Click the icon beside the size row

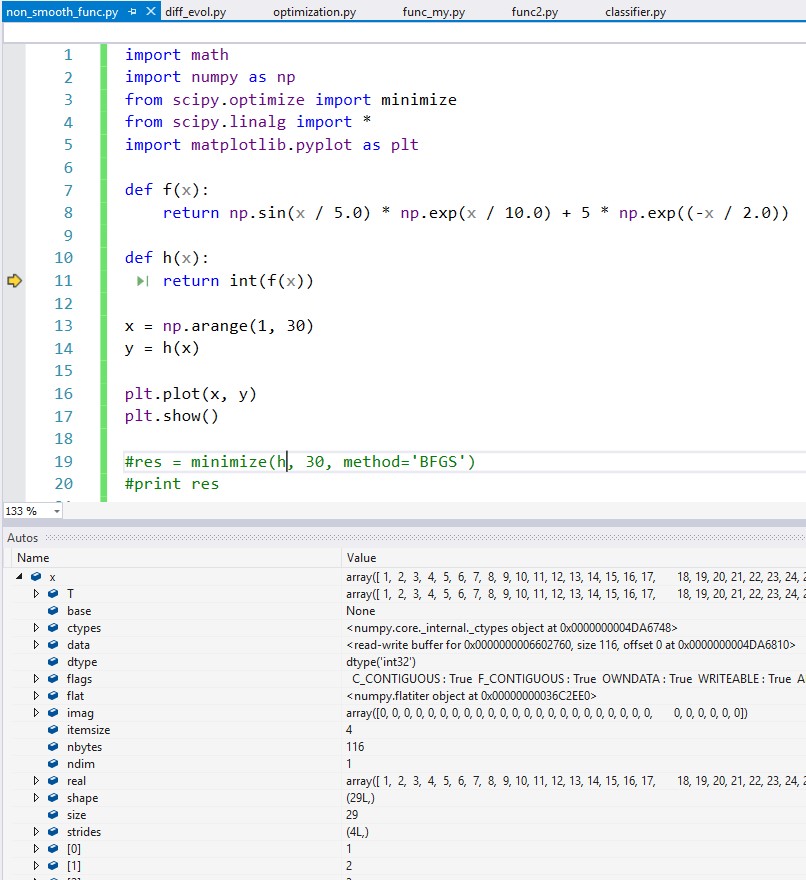pos(53,814)
